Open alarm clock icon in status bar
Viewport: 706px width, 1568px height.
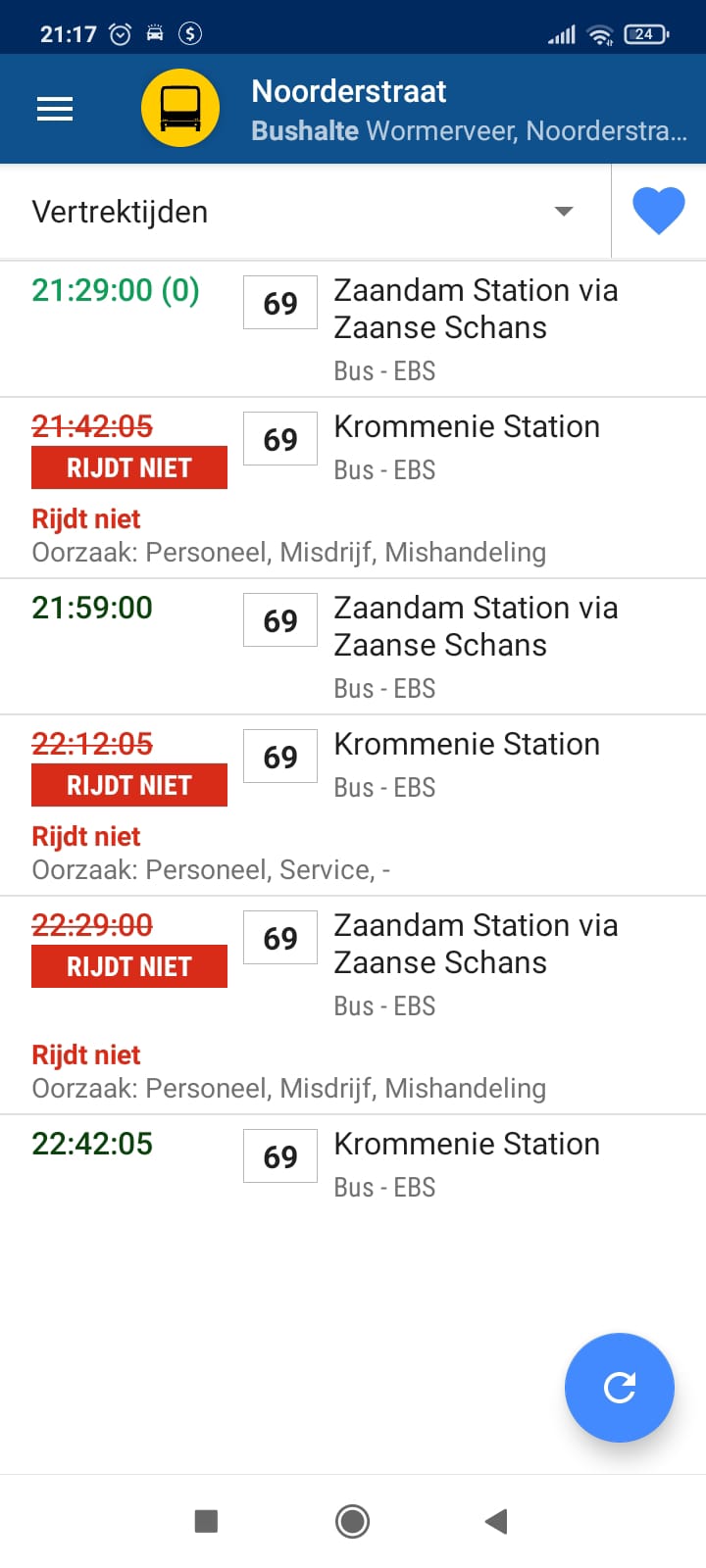120,33
